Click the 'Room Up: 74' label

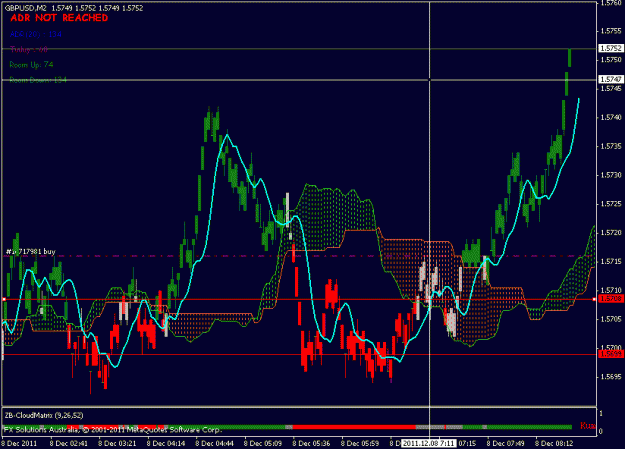click(31, 65)
